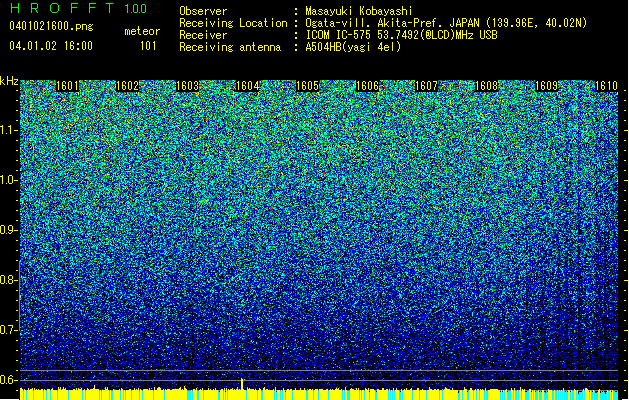Click the meteor count value 101

click(x=148, y=46)
